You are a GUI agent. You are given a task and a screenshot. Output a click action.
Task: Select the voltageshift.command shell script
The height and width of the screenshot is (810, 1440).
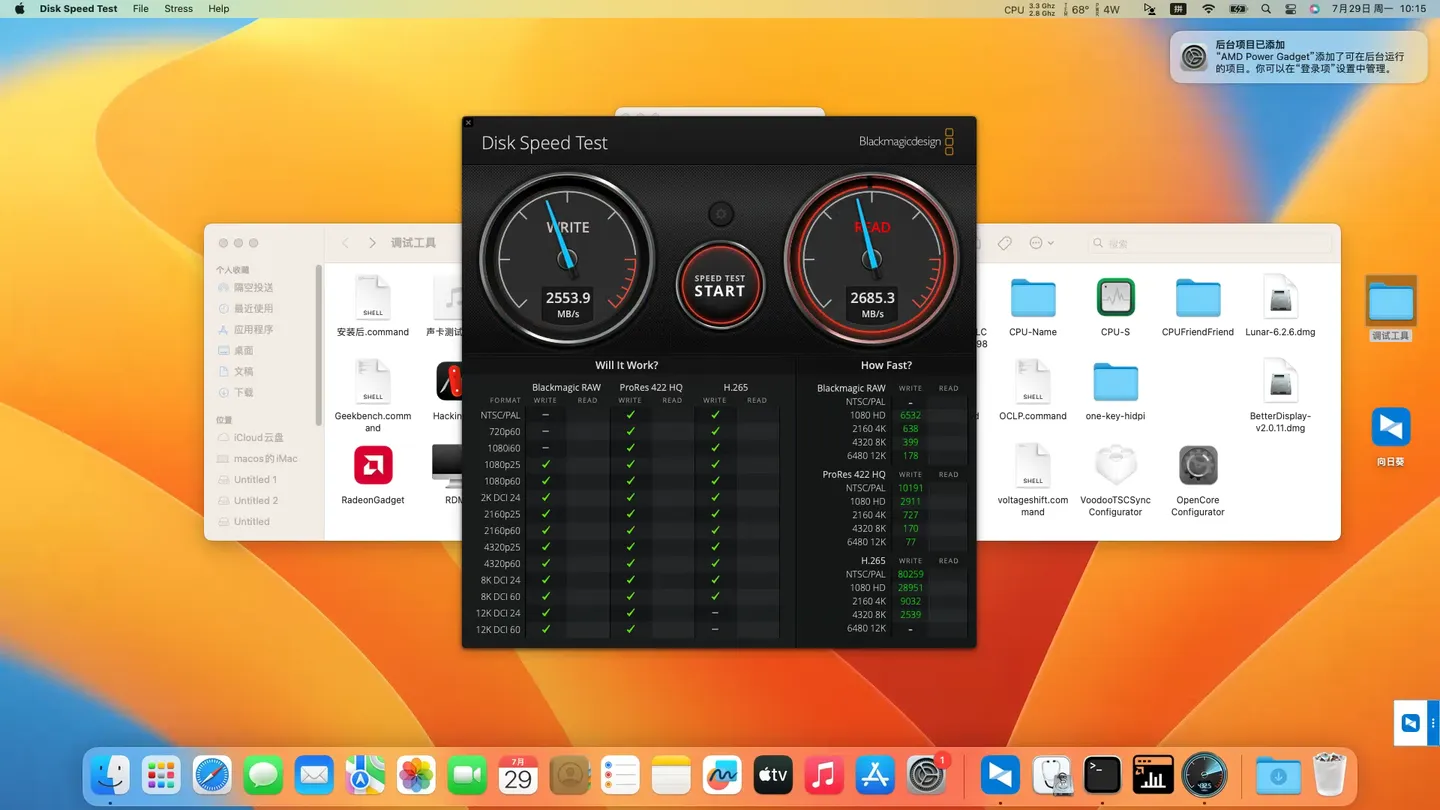pos(1033,465)
